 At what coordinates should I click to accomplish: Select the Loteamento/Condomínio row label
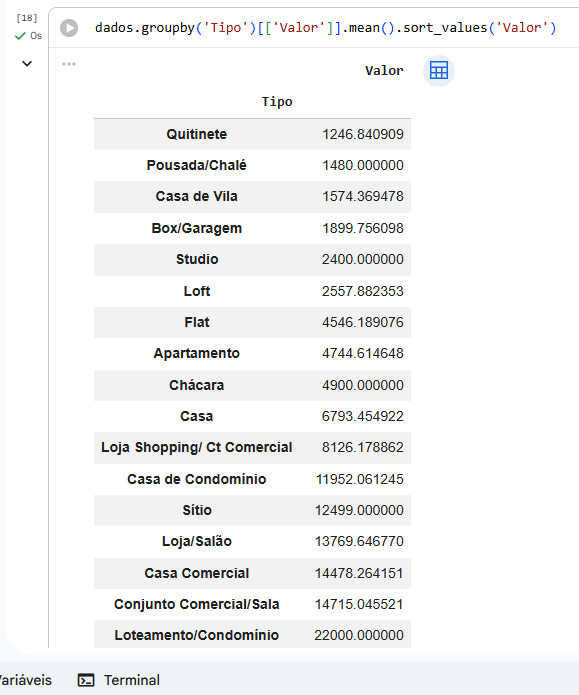(x=196, y=635)
